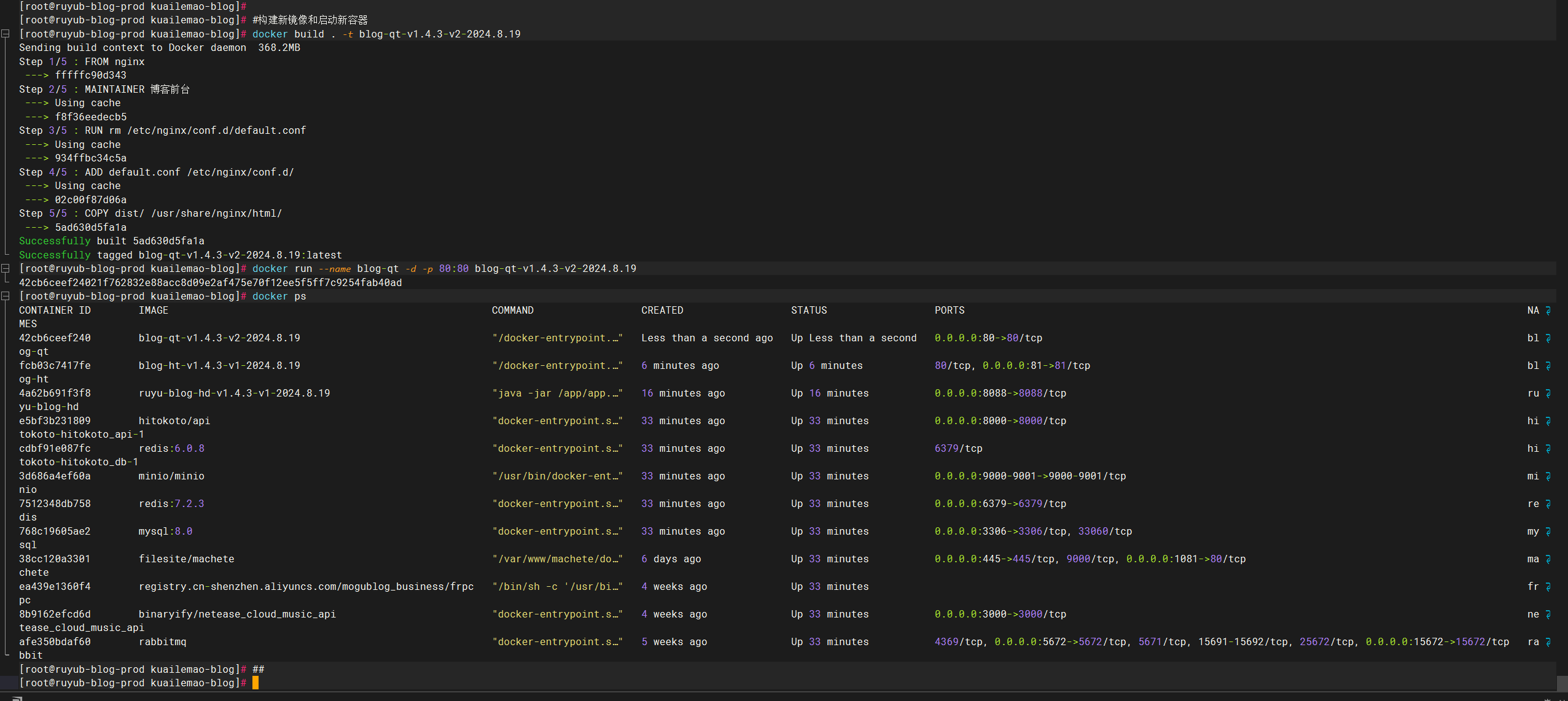Click the 'docker run --name blog-qt' command
Image resolution: width=1568 pixels, height=701 pixels.
coord(444,269)
